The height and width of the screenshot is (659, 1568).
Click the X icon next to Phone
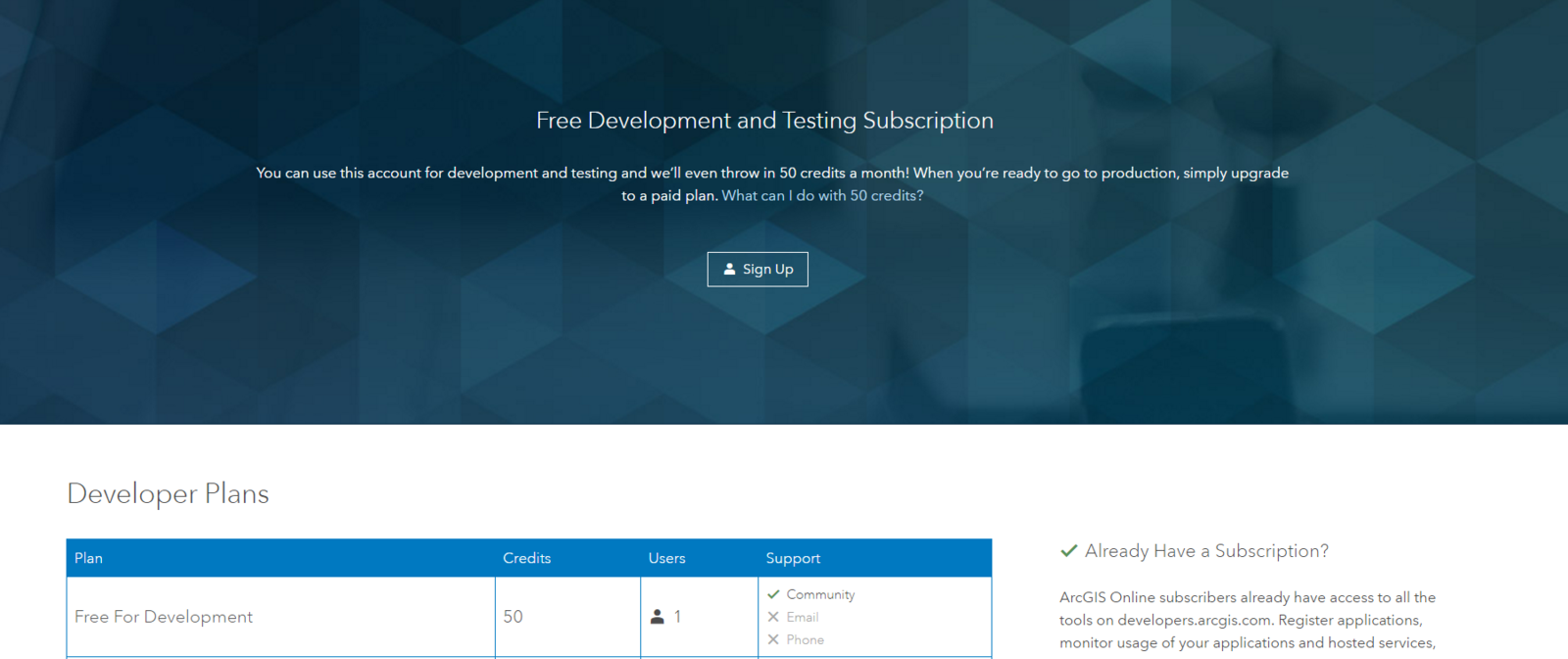(773, 639)
